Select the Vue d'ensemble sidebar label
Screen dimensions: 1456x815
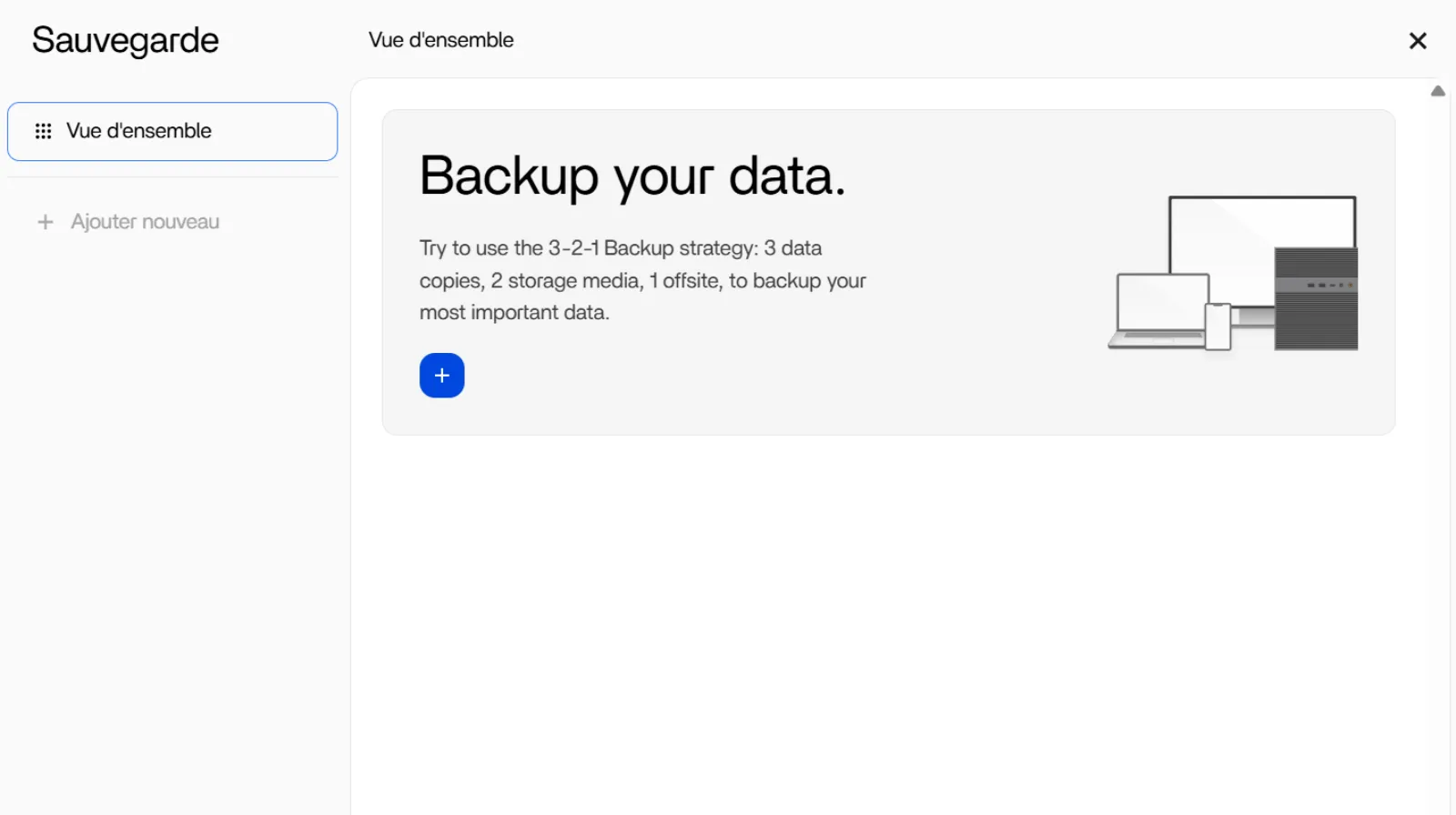[x=138, y=131]
